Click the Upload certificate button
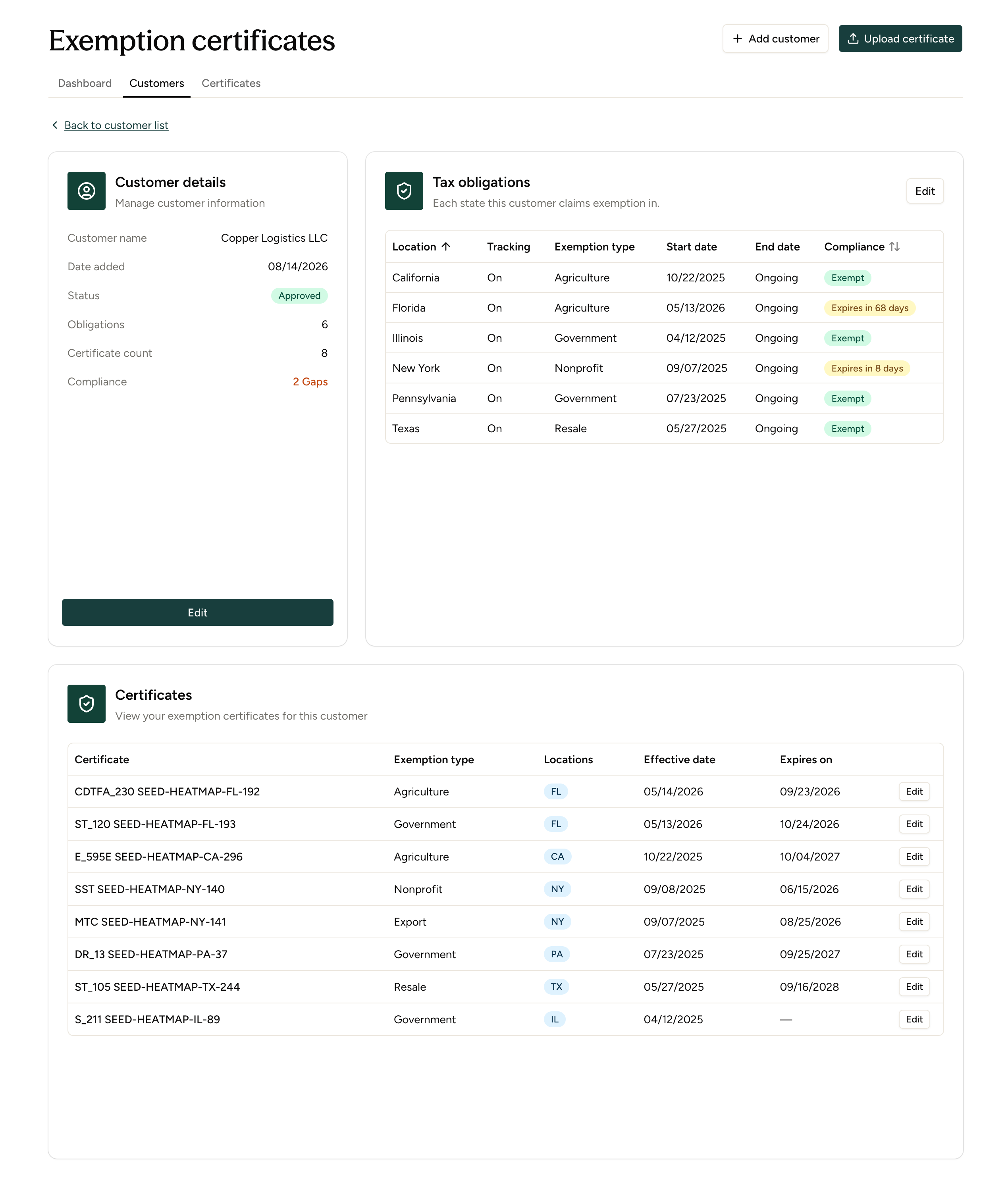This screenshot has height=1184, width=1008. 900,39
